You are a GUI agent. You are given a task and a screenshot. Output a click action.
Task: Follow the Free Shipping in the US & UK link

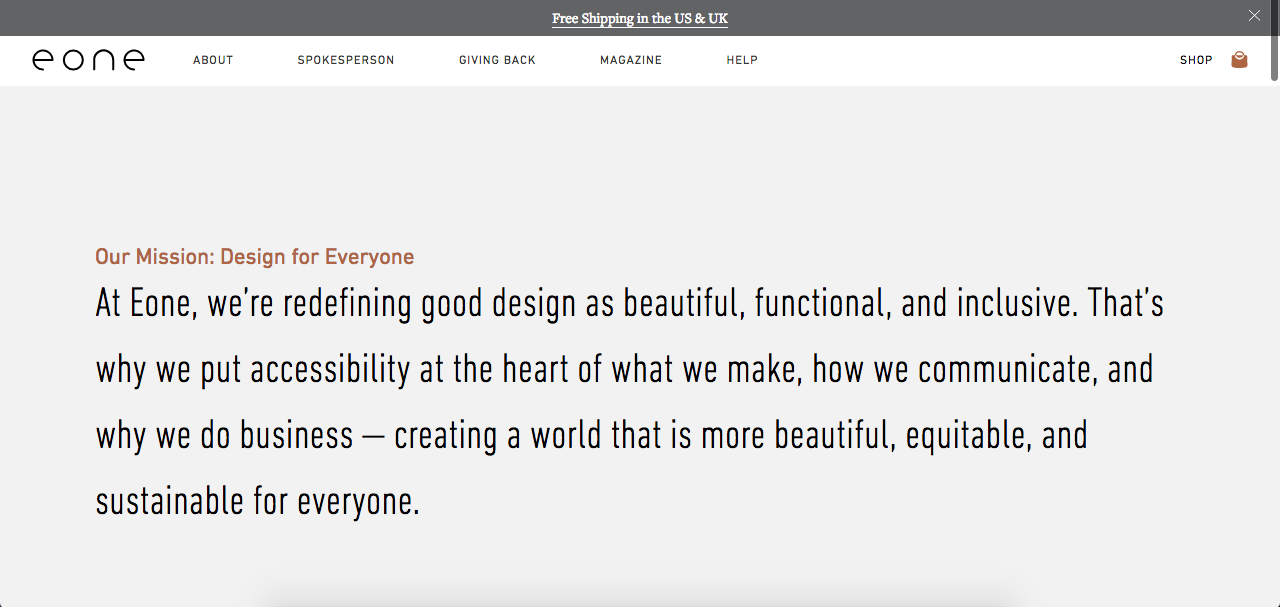[640, 18]
